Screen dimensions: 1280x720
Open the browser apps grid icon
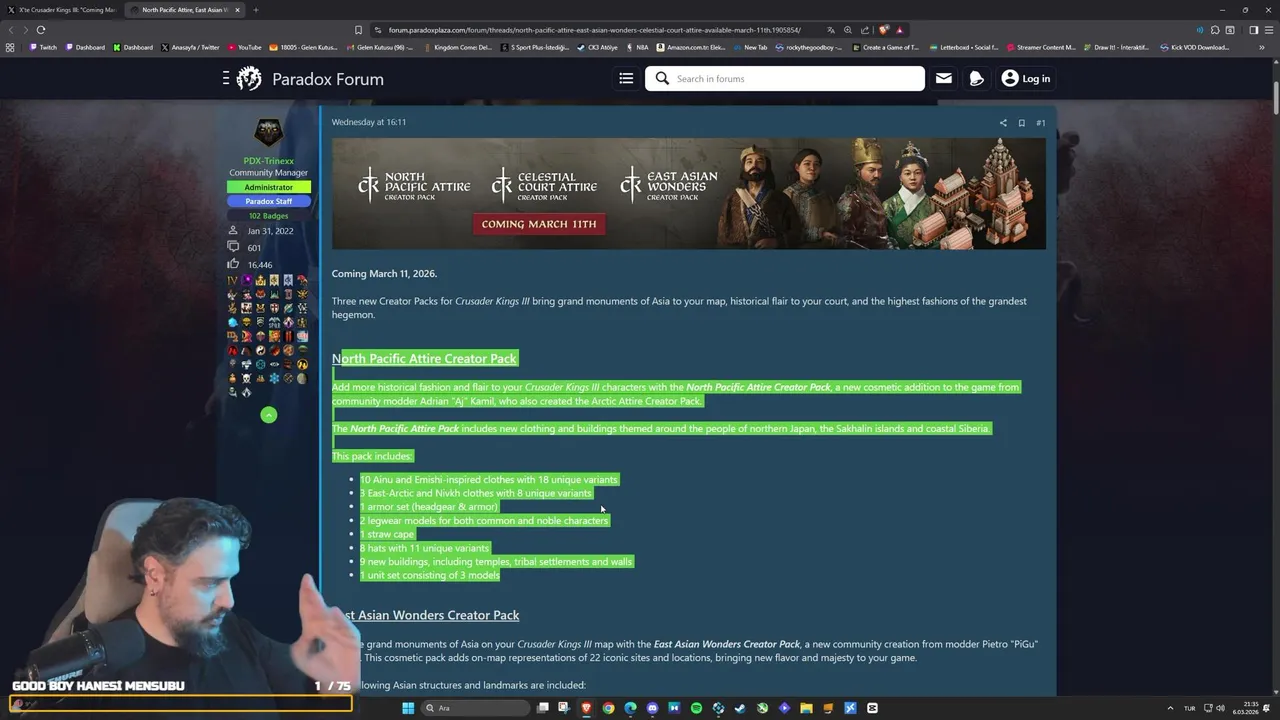coord(10,47)
